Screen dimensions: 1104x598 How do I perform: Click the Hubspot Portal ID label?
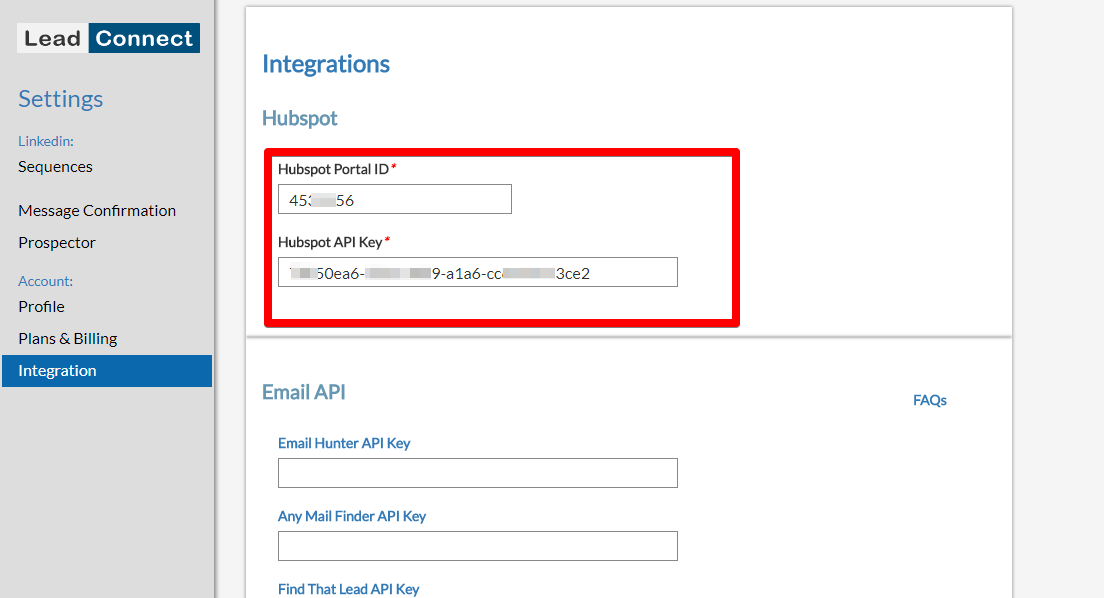click(333, 169)
